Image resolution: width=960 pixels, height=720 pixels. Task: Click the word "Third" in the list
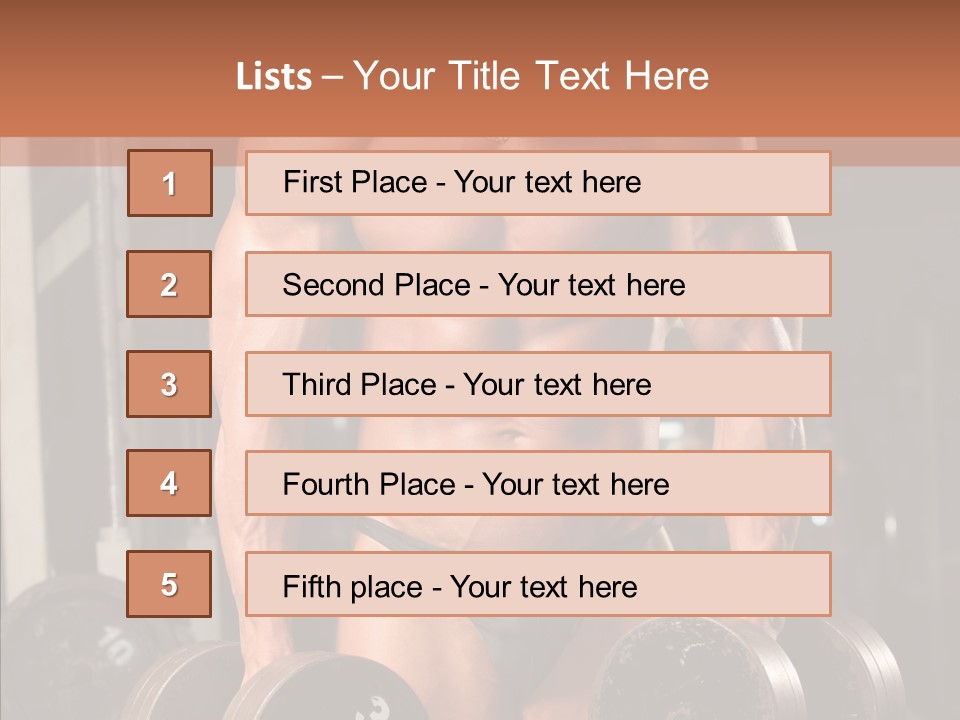(x=316, y=384)
